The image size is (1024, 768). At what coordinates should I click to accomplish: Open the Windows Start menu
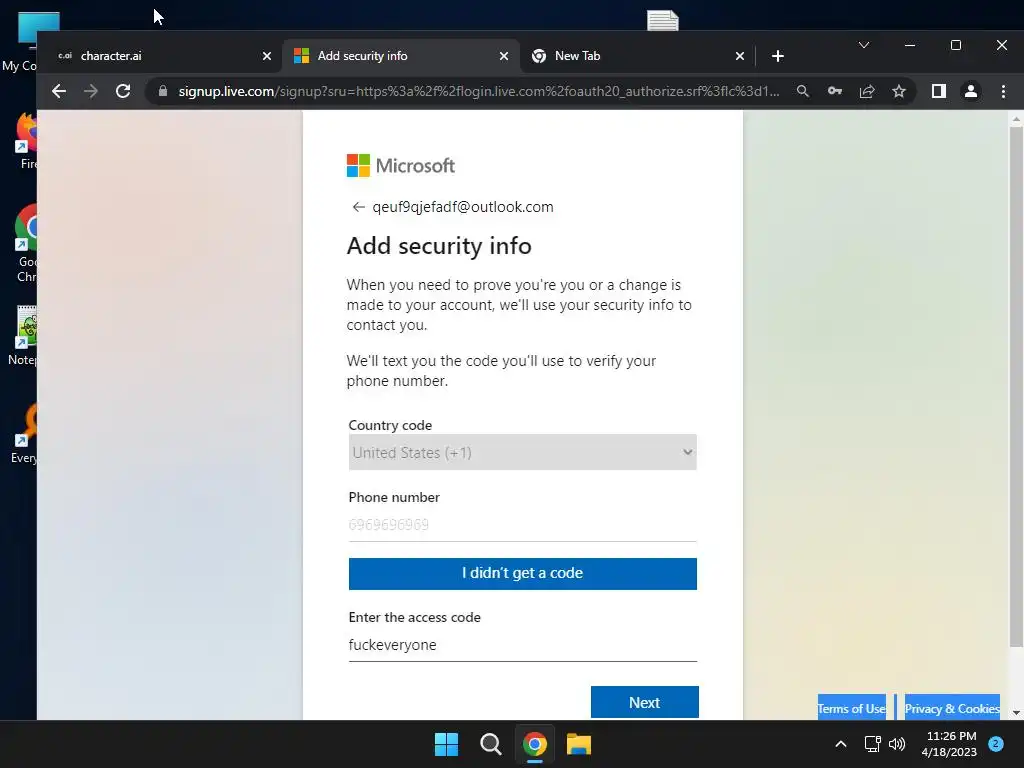click(x=447, y=744)
